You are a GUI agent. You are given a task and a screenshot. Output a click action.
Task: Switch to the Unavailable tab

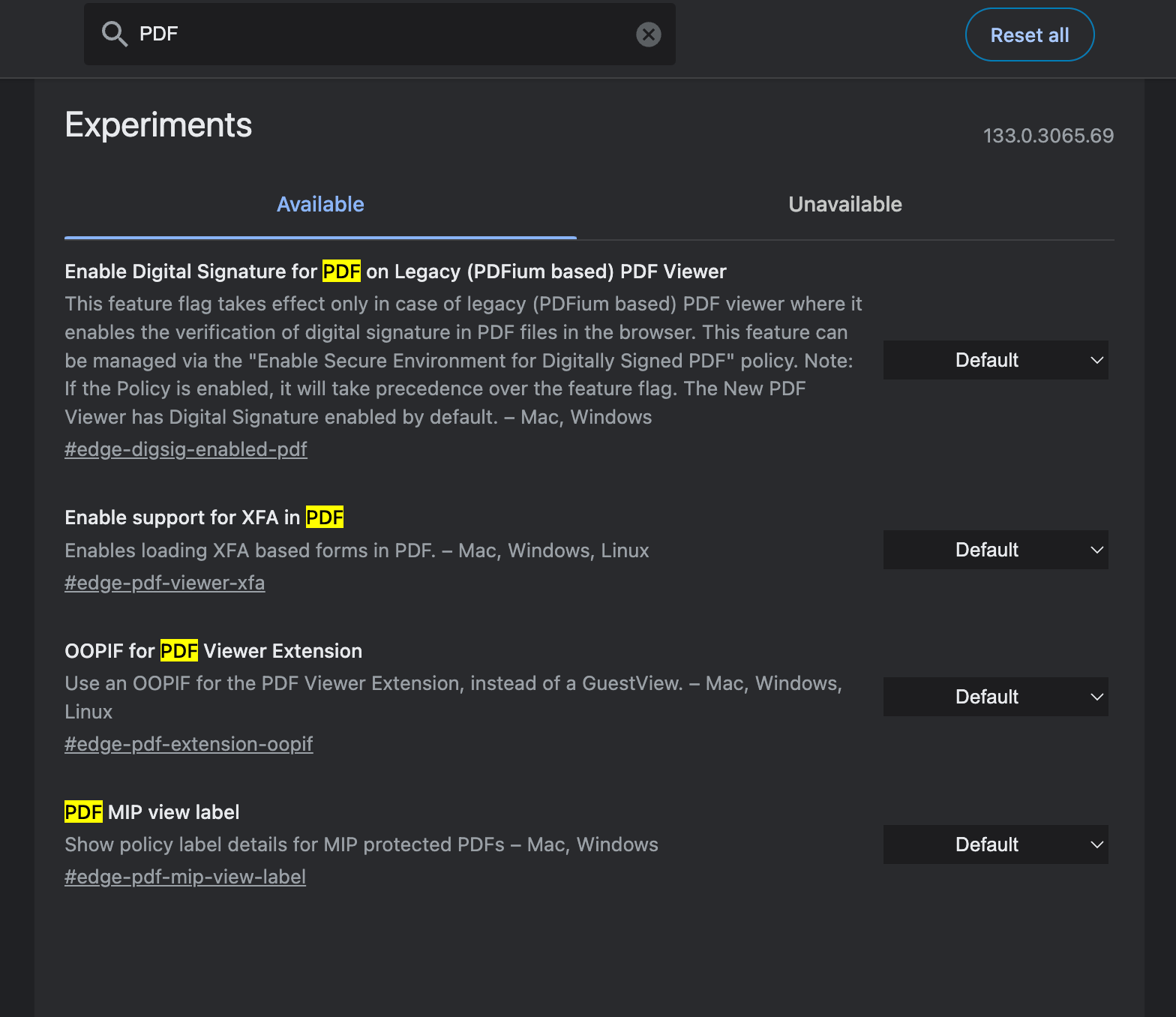844,205
